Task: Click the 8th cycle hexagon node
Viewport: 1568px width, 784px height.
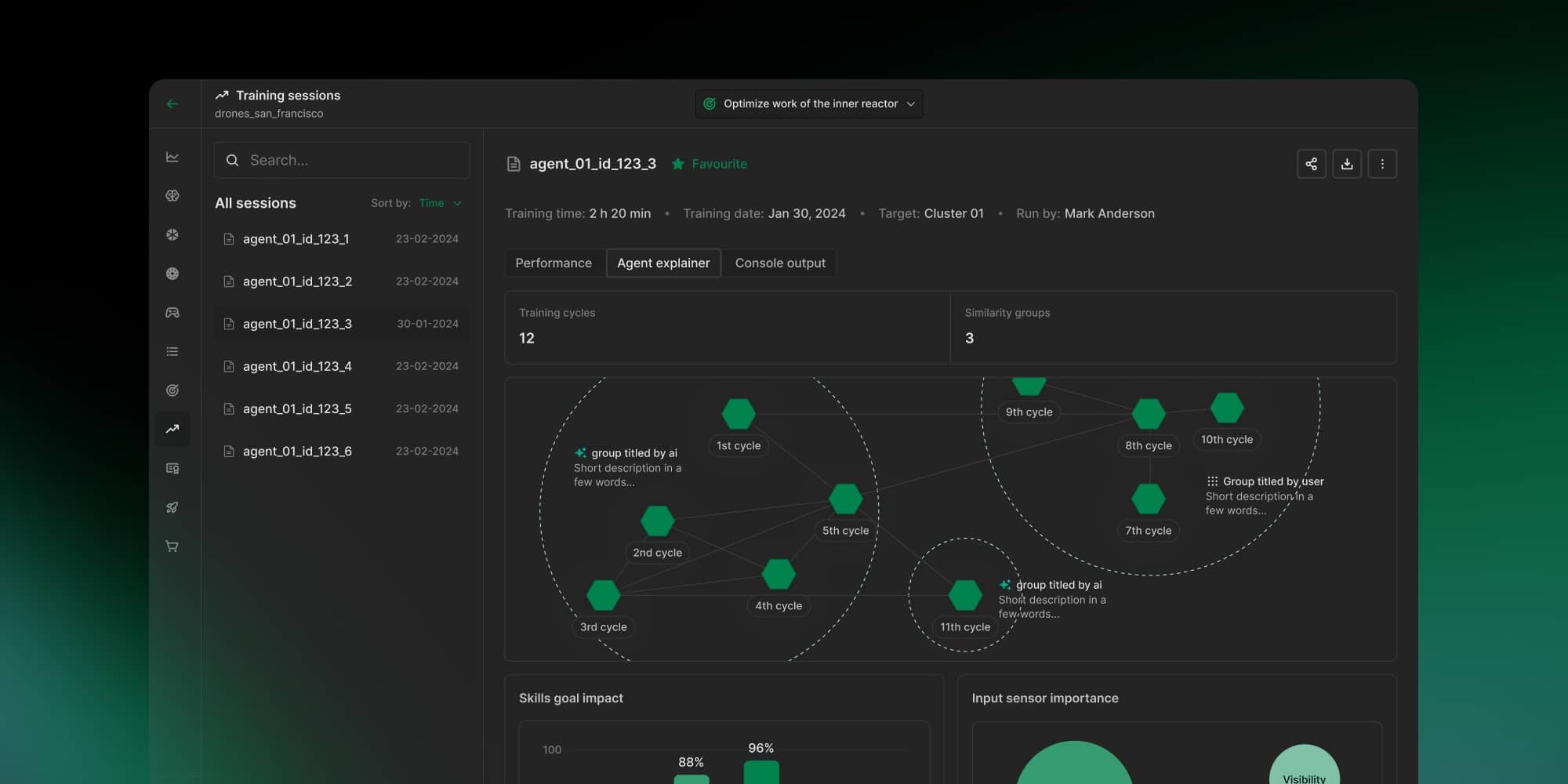Action: (1149, 414)
